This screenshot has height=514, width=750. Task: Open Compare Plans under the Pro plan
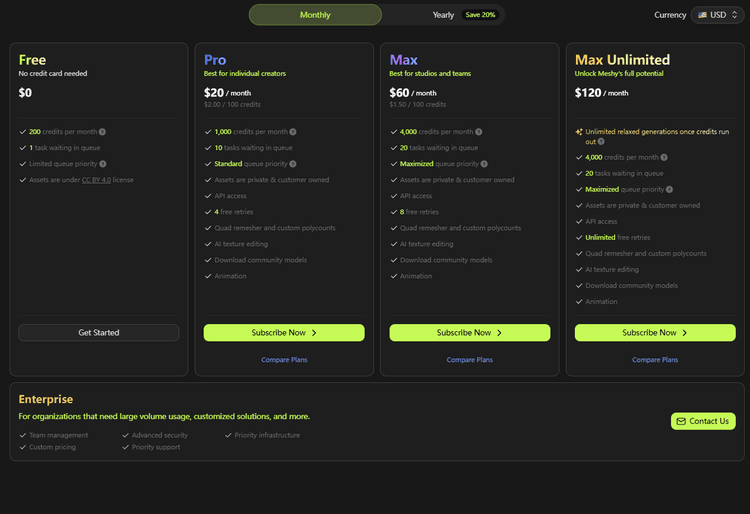[284, 360]
